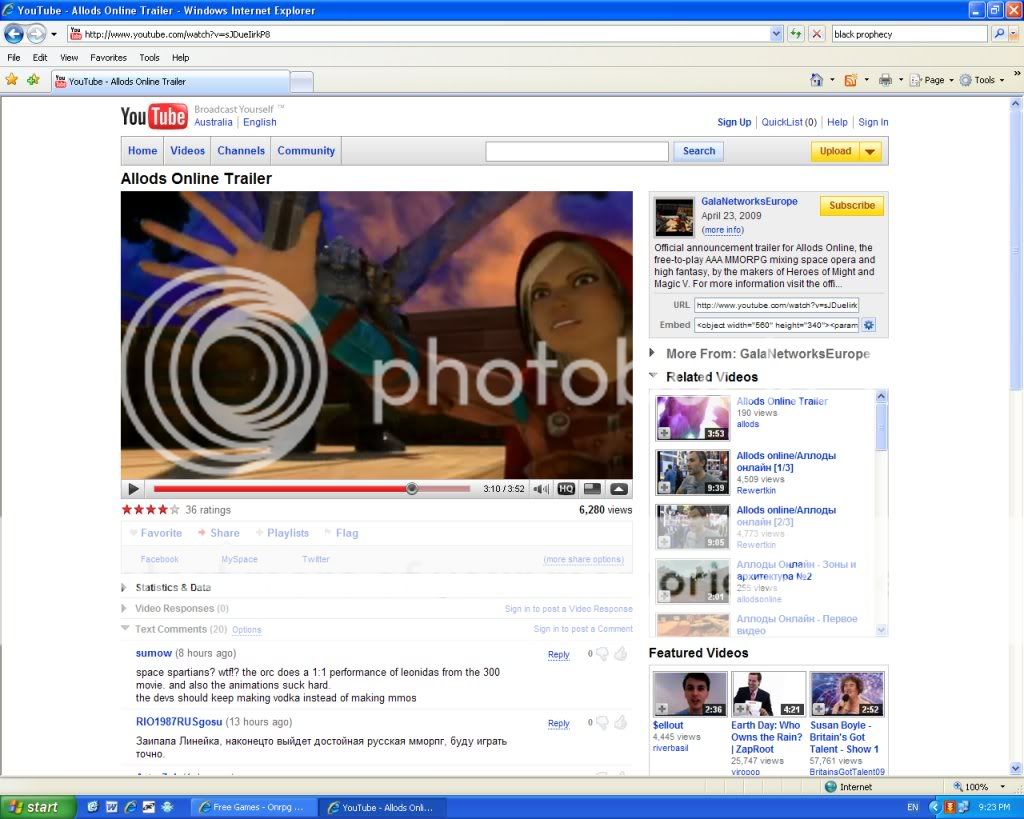The width and height of the screenshot is (1024, 819).
Task: Expand the Statistics & Data section
Action: coord(124,588)
